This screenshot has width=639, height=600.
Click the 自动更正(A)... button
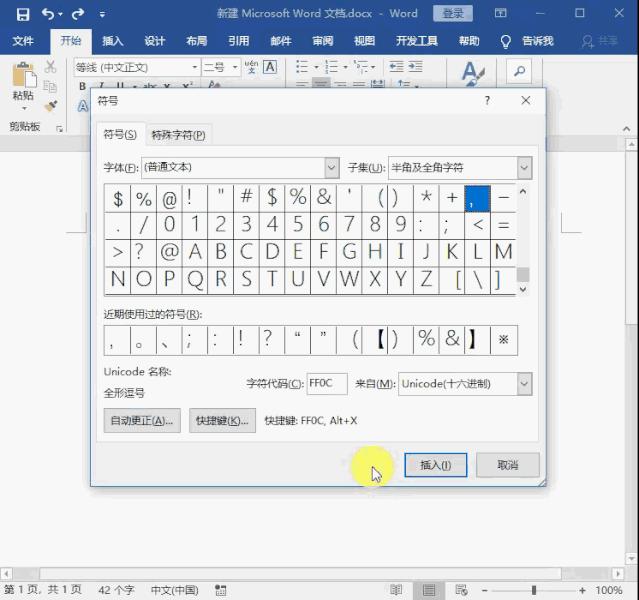pos(142,421)
